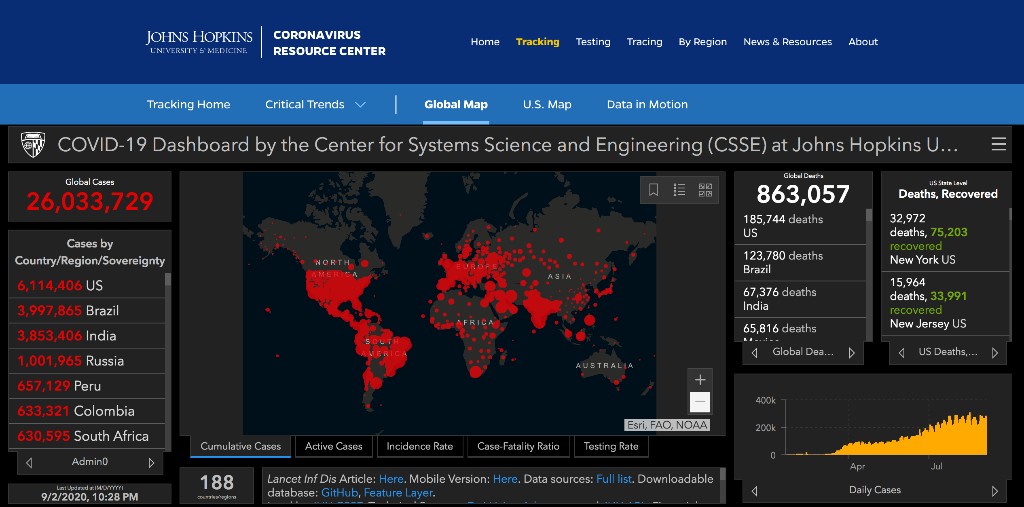
Task: Open the Mobile Version 'Here' link
Action: (505, 479)
